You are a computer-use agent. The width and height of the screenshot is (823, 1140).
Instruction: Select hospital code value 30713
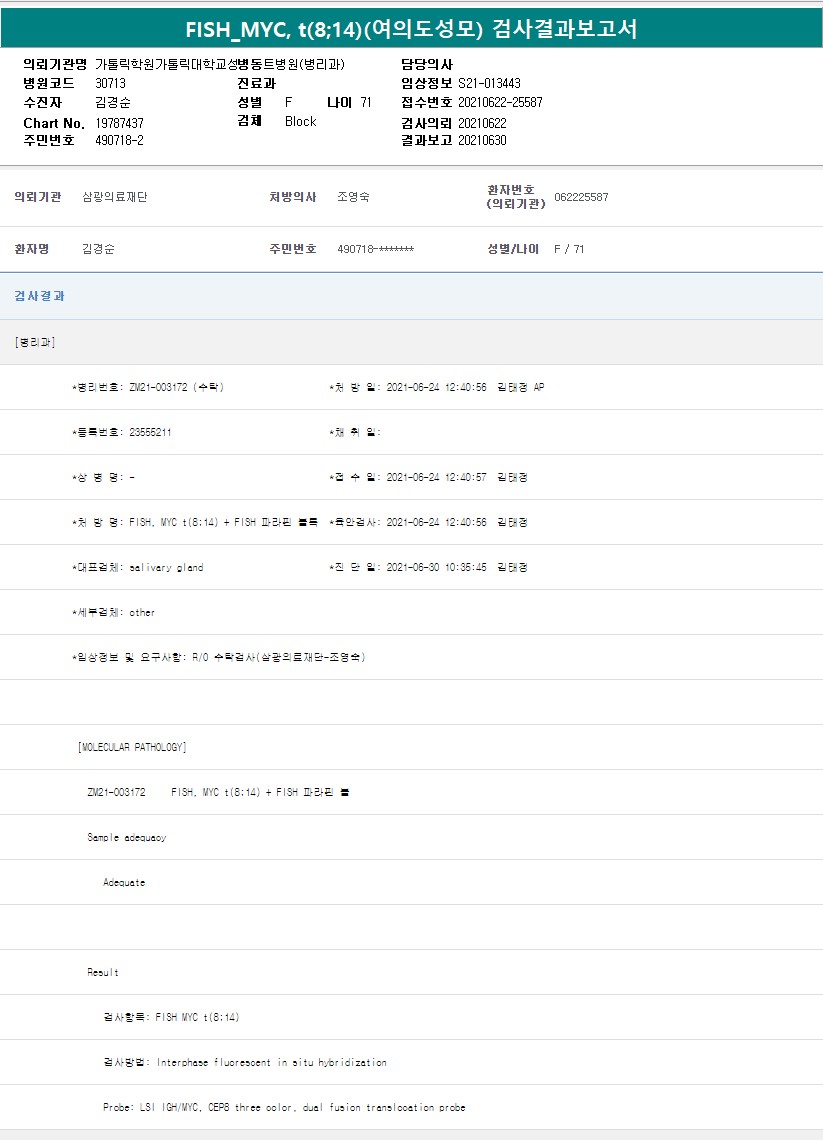pyautogui.click(x=110, y=84)
